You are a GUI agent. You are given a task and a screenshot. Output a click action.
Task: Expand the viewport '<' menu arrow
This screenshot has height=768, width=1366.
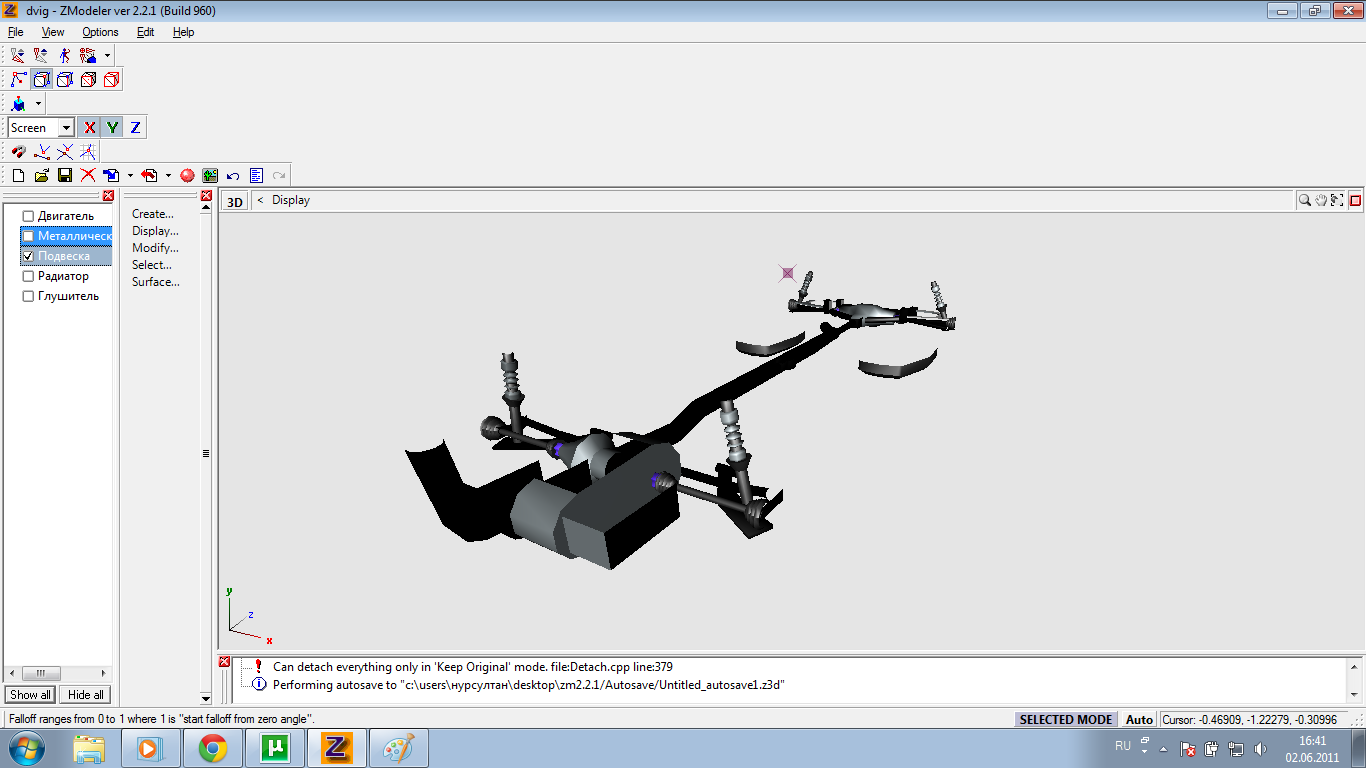point(260,200)
